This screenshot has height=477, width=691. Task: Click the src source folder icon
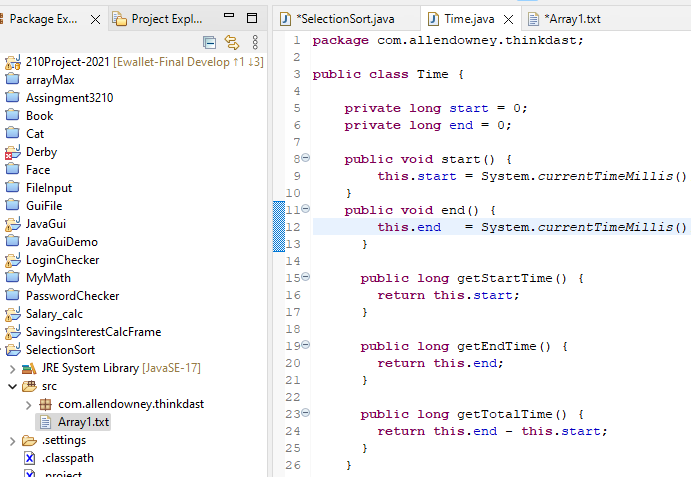(29, 386)
